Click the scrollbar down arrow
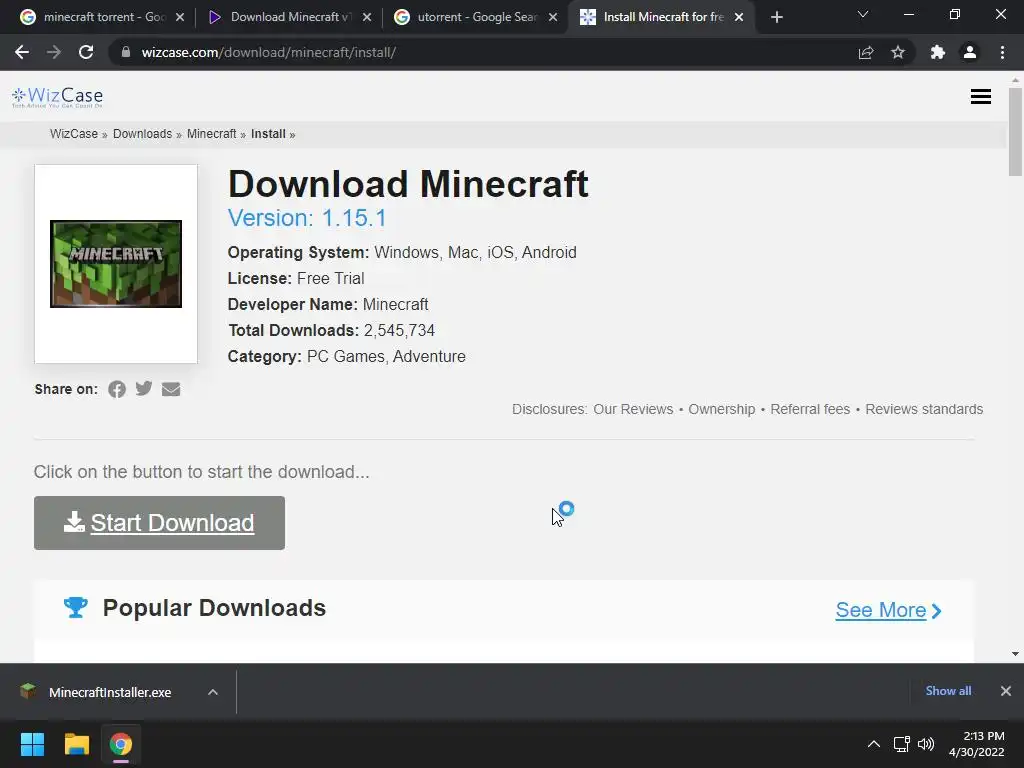The height and width of the screenshot is (768, 1024). [x=1015, y=654]
